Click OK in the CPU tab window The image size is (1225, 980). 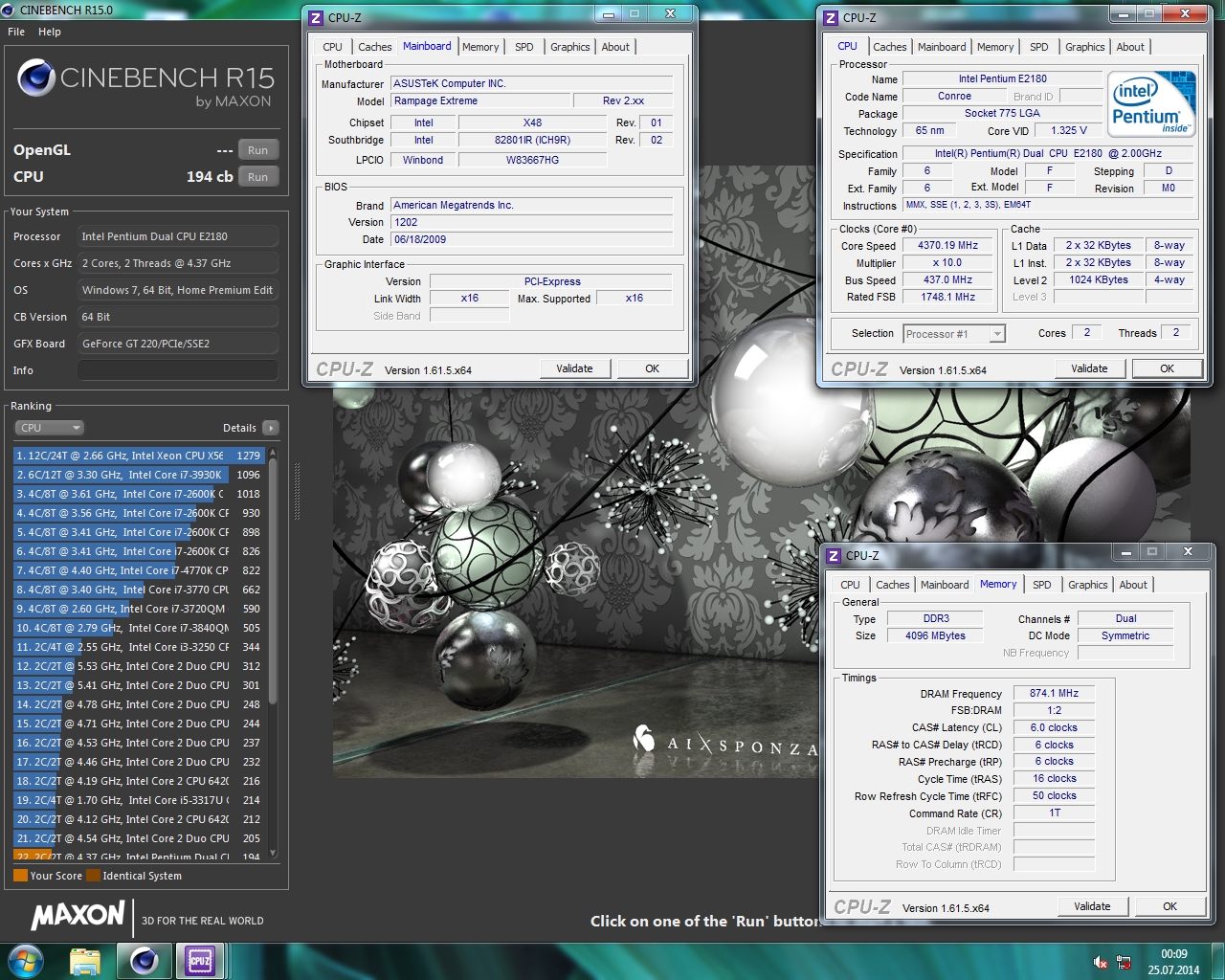[x=1167, y=368]
